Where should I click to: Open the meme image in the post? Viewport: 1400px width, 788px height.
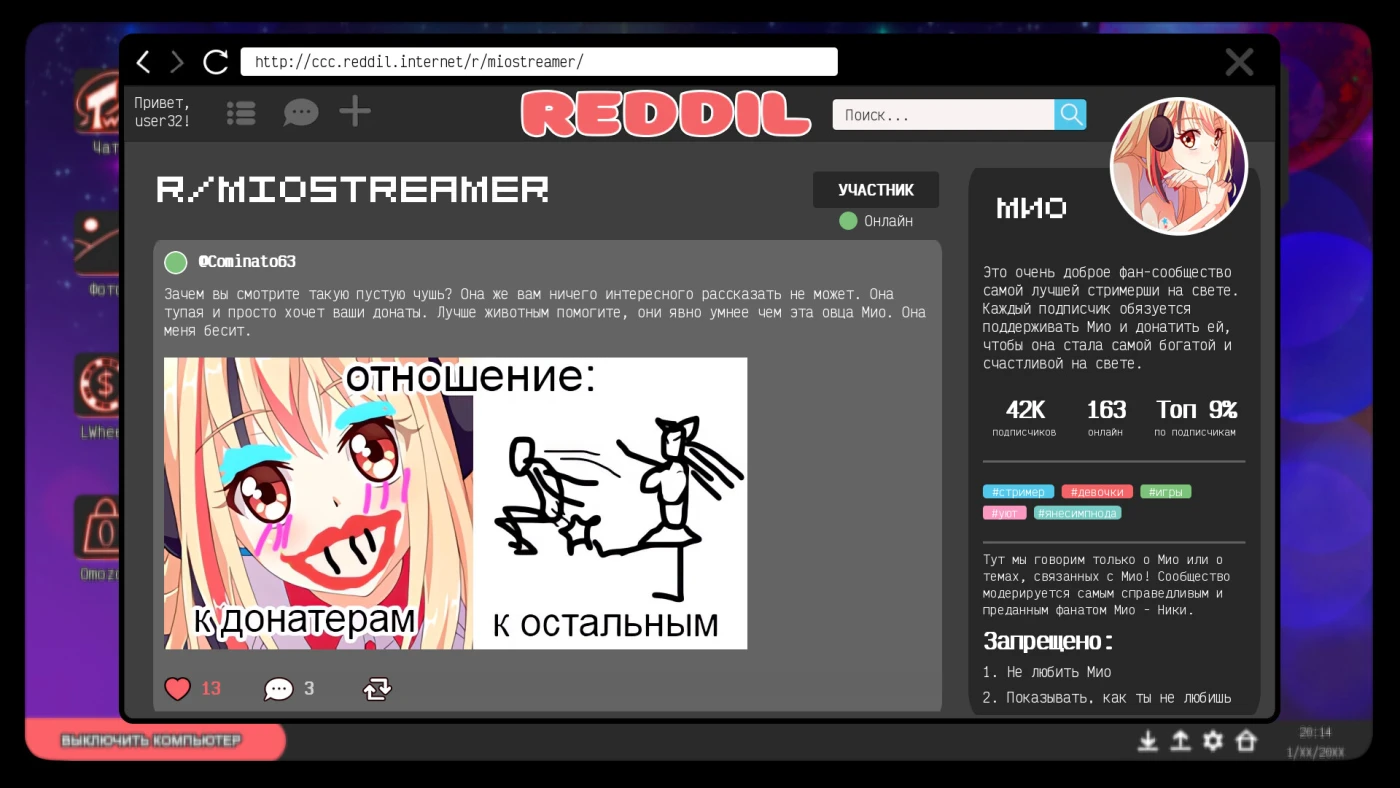[x=455, y=503]
